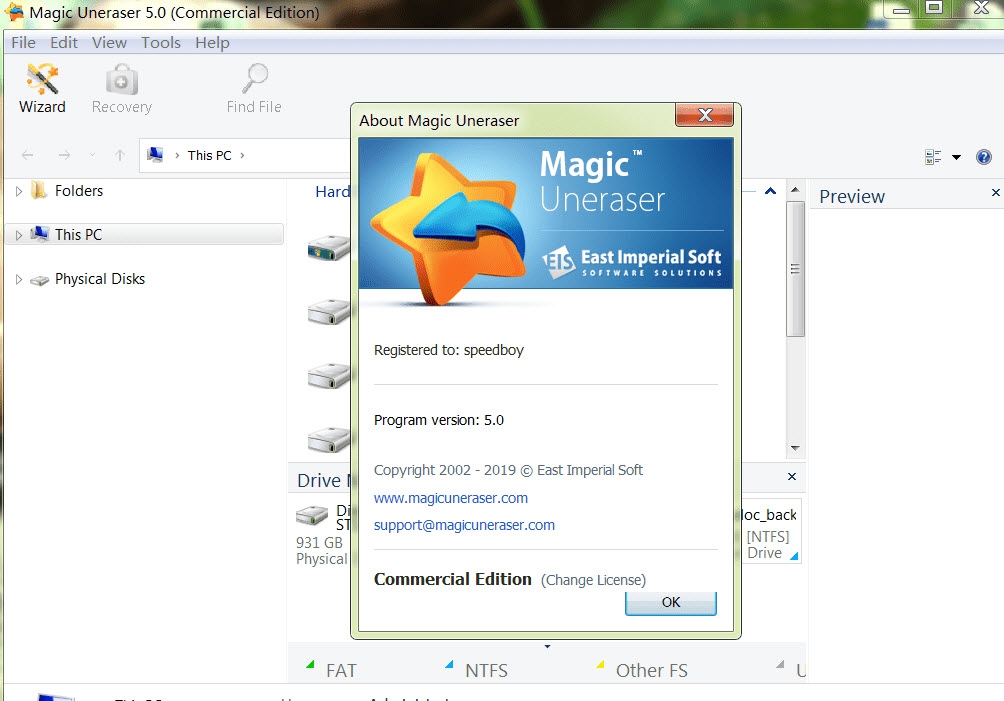Image resolution: width=1004 pixels, height=701 pixels.
Task: Open the Tools menu
Action: (x=161, y=43)
